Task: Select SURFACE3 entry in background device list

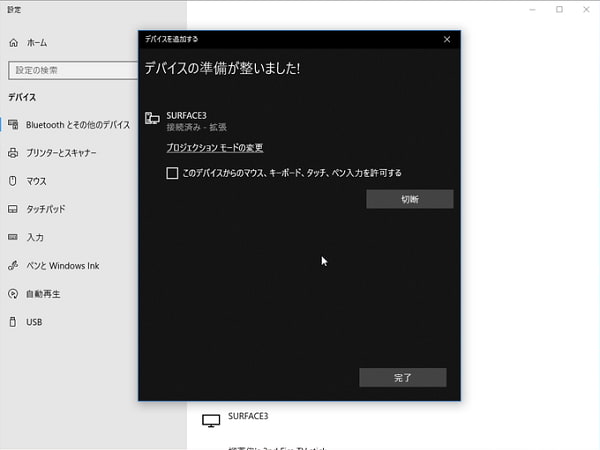Action: point(248,416)
